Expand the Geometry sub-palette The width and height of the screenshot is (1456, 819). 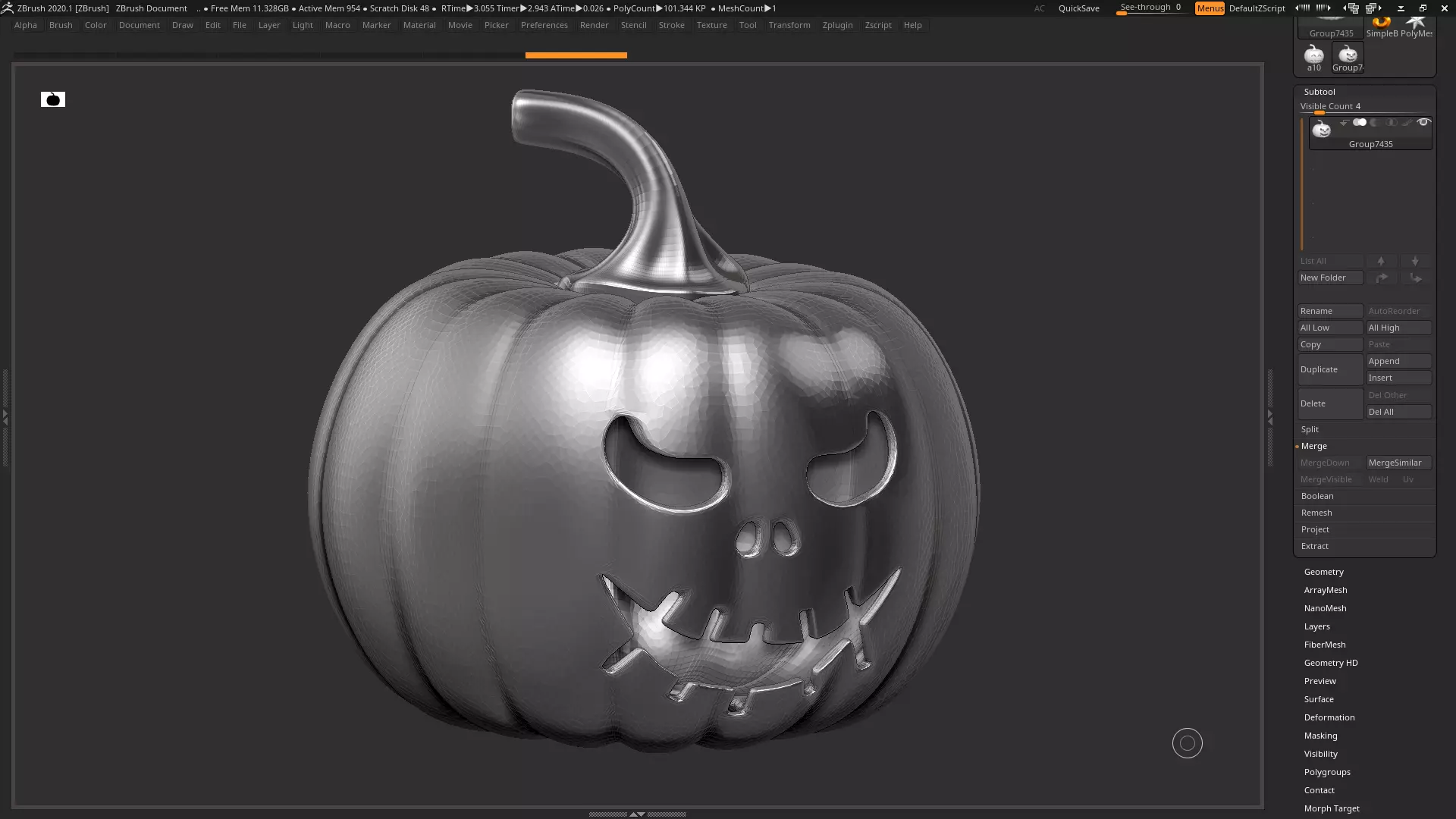pos(1323,572)
